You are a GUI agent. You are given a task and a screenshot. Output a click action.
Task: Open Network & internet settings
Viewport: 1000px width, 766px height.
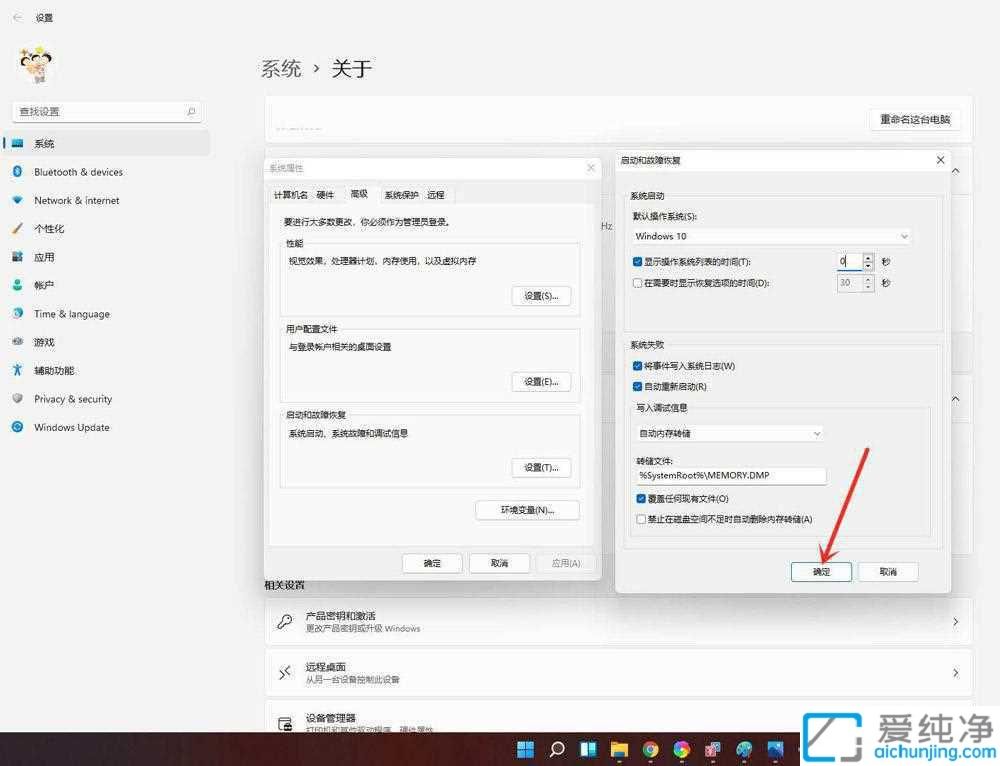107,200
